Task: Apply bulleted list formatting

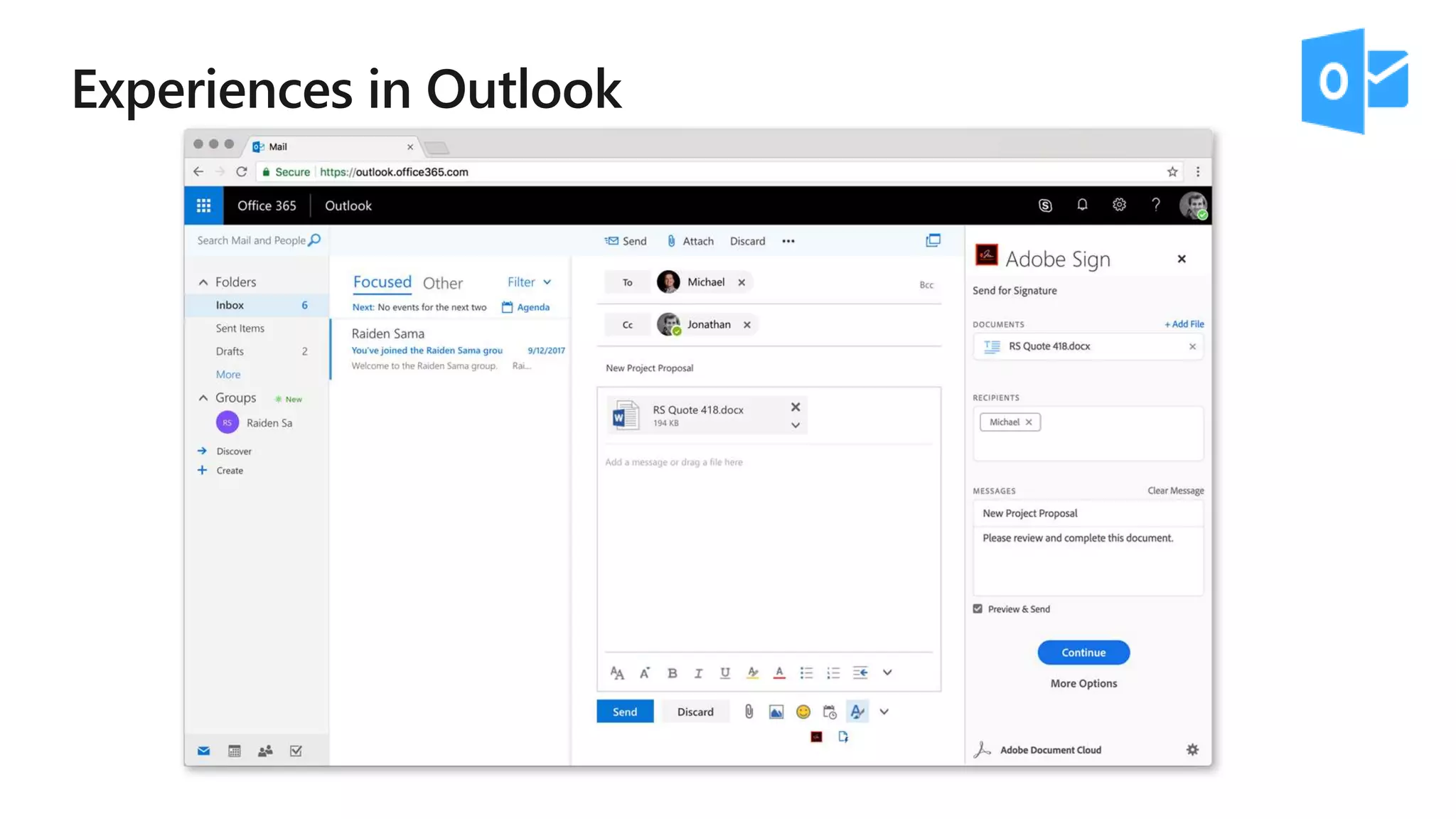Action: tap(806, 673)
